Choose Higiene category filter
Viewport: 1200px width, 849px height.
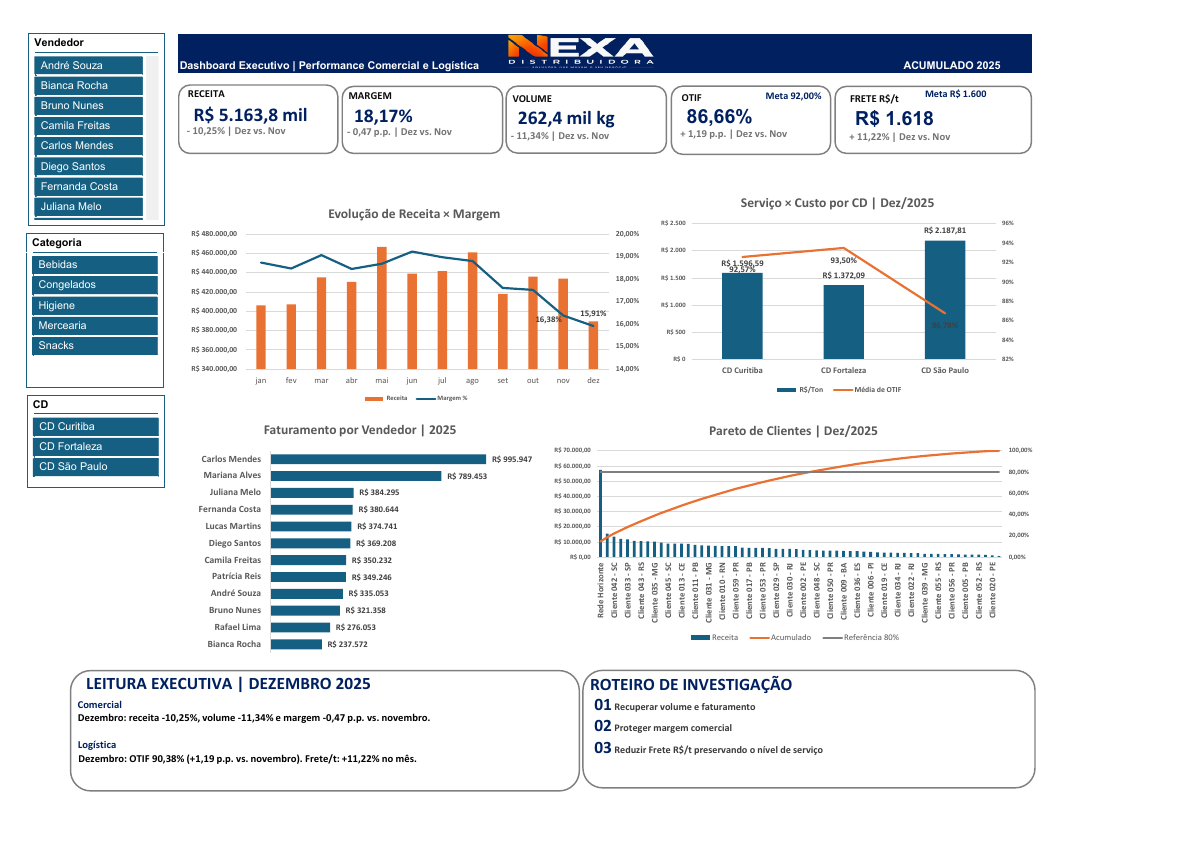click(96, 306)
